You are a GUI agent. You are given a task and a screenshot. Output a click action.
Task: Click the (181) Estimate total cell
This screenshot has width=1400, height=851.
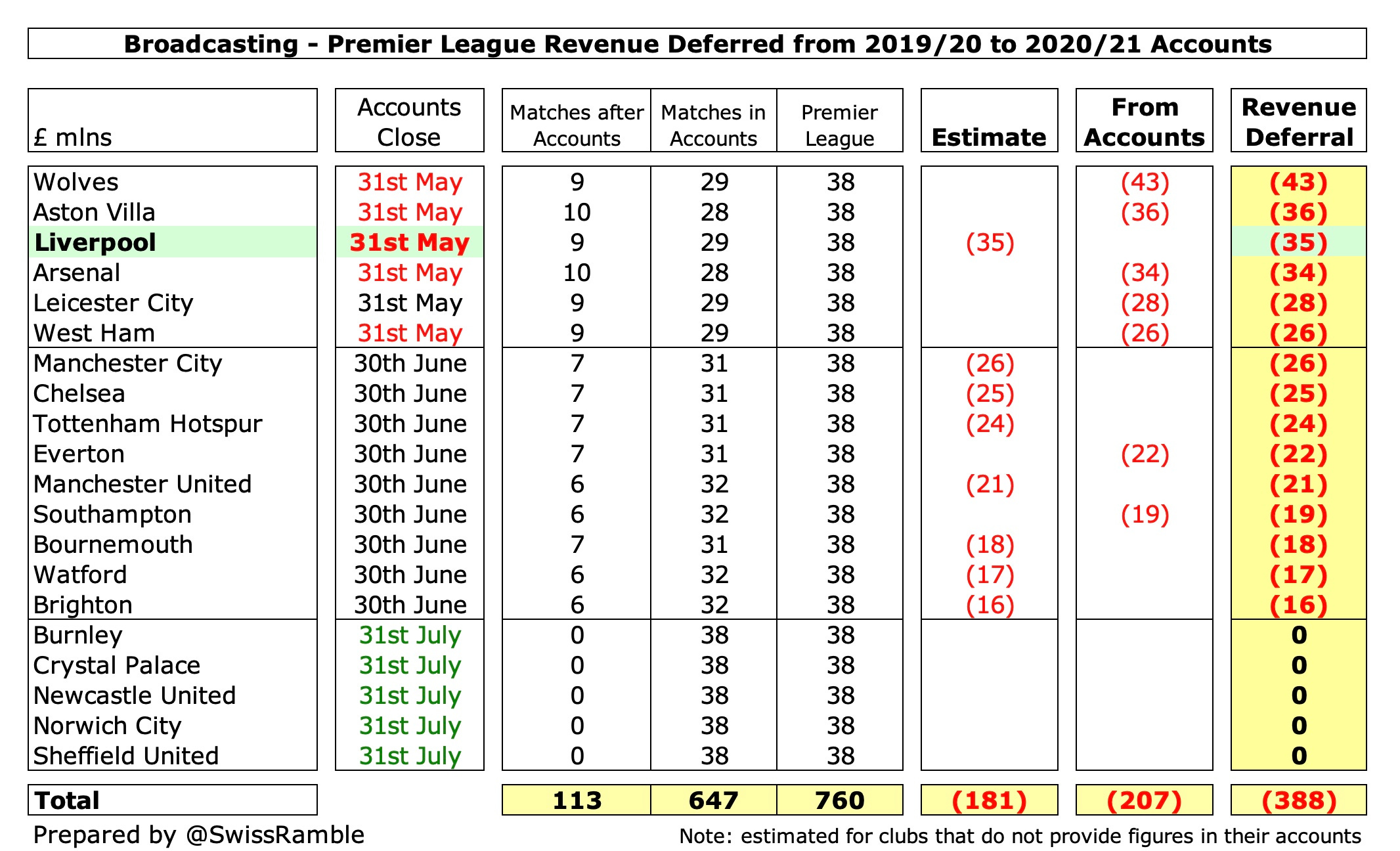pos(988,800)
